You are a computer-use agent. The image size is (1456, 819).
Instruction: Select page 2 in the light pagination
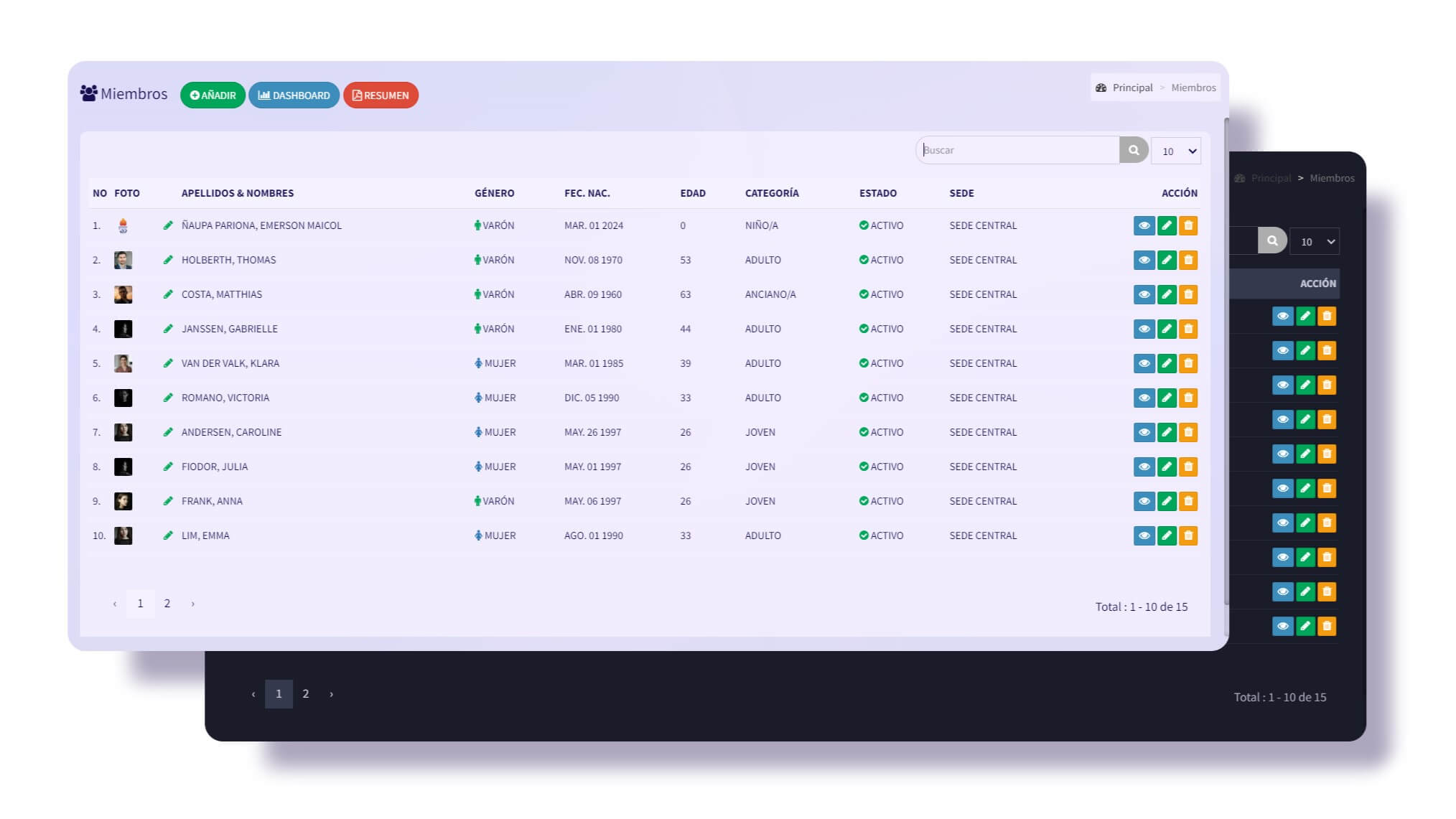pos(167,604)
